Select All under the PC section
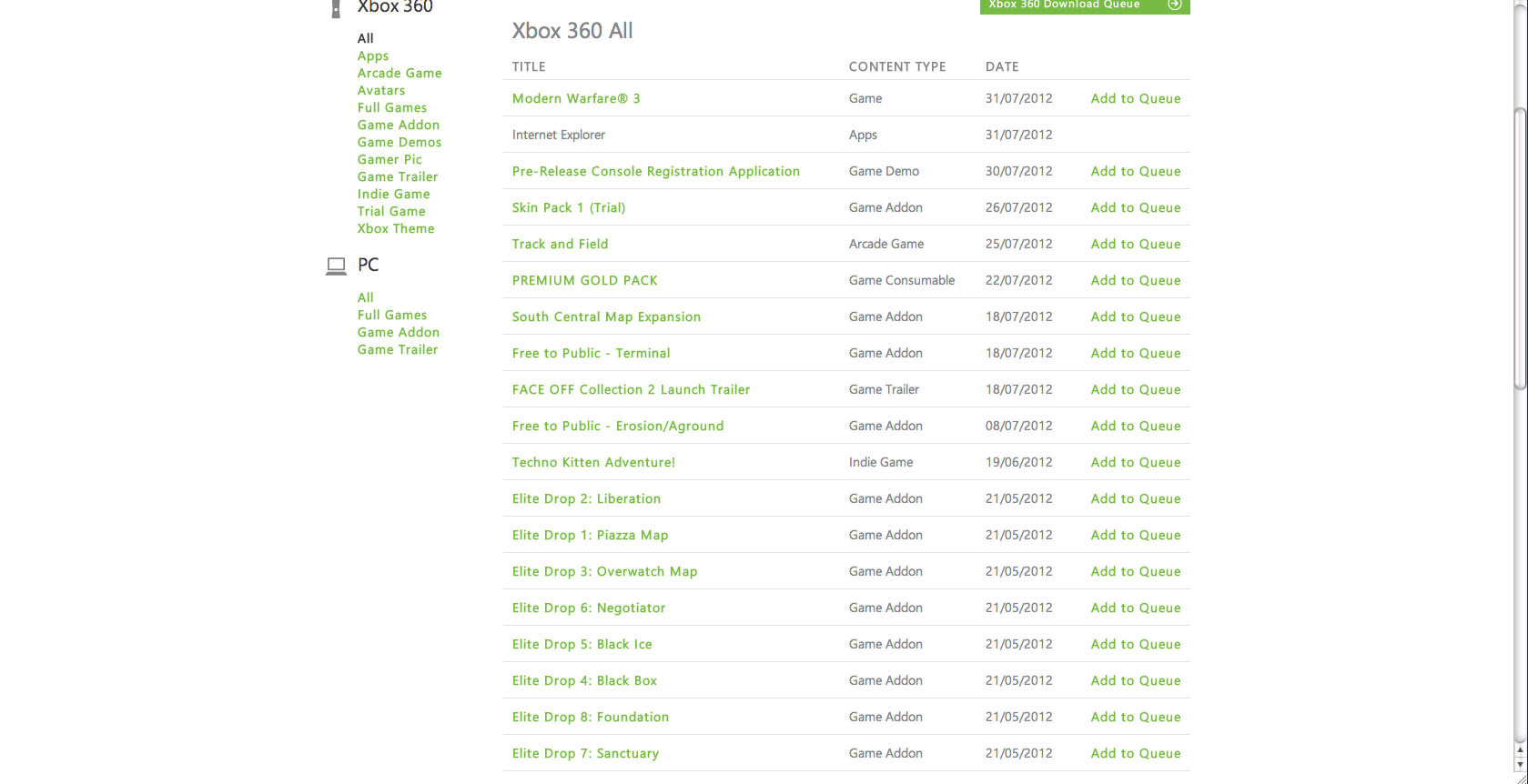 pos(366,297)
